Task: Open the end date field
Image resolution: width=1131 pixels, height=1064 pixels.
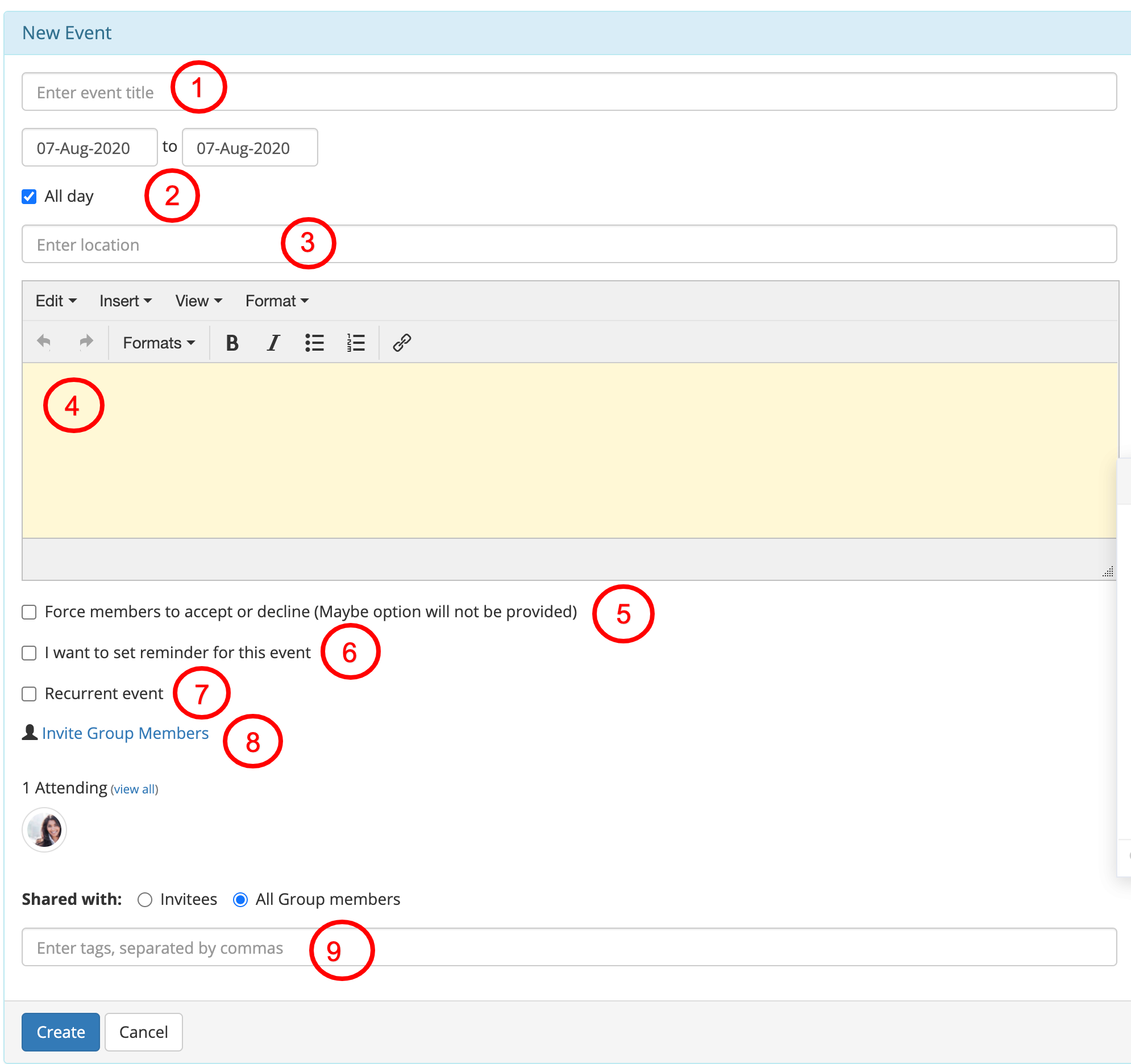Action: coord(250,147)
